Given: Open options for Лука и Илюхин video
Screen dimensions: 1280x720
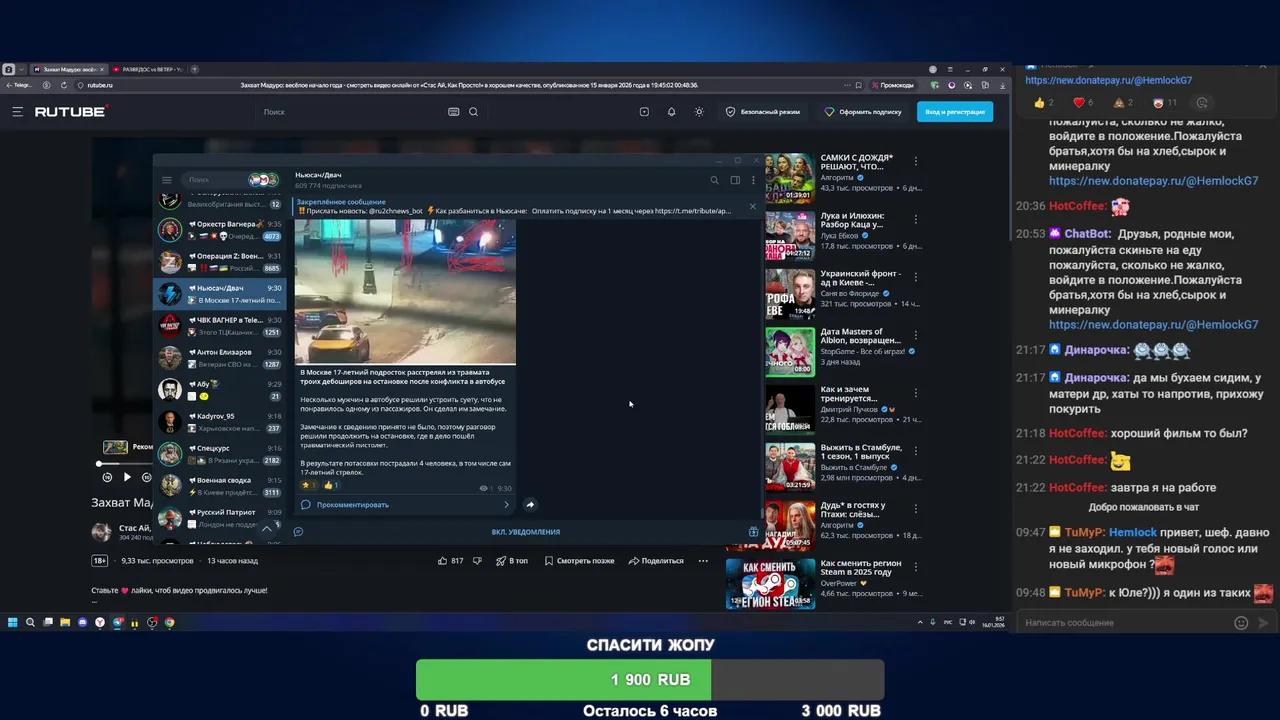Looking at the screenshot, I should pyautogui.click(x=915, y=219).
